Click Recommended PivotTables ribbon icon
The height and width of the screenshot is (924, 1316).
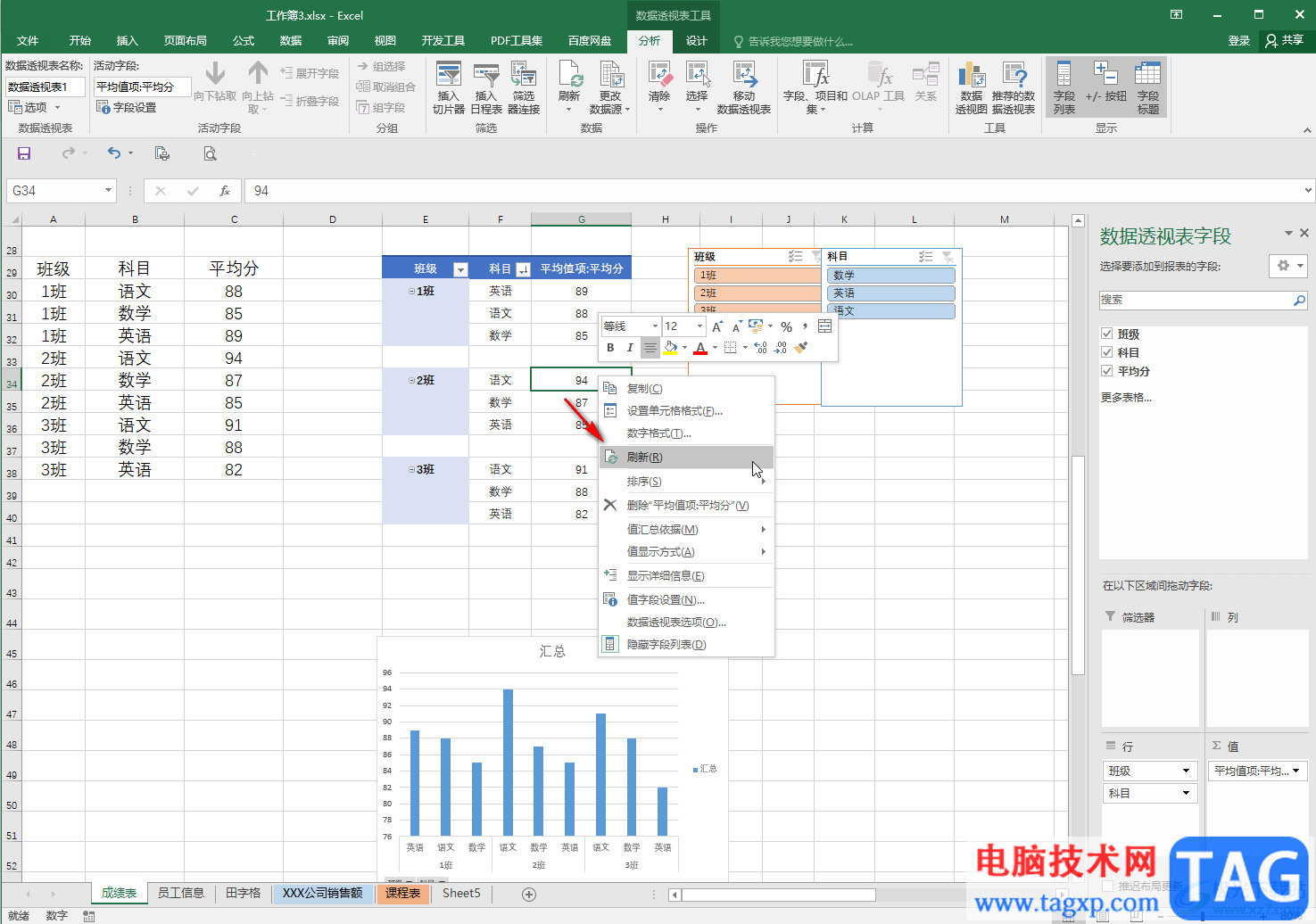1014,87
